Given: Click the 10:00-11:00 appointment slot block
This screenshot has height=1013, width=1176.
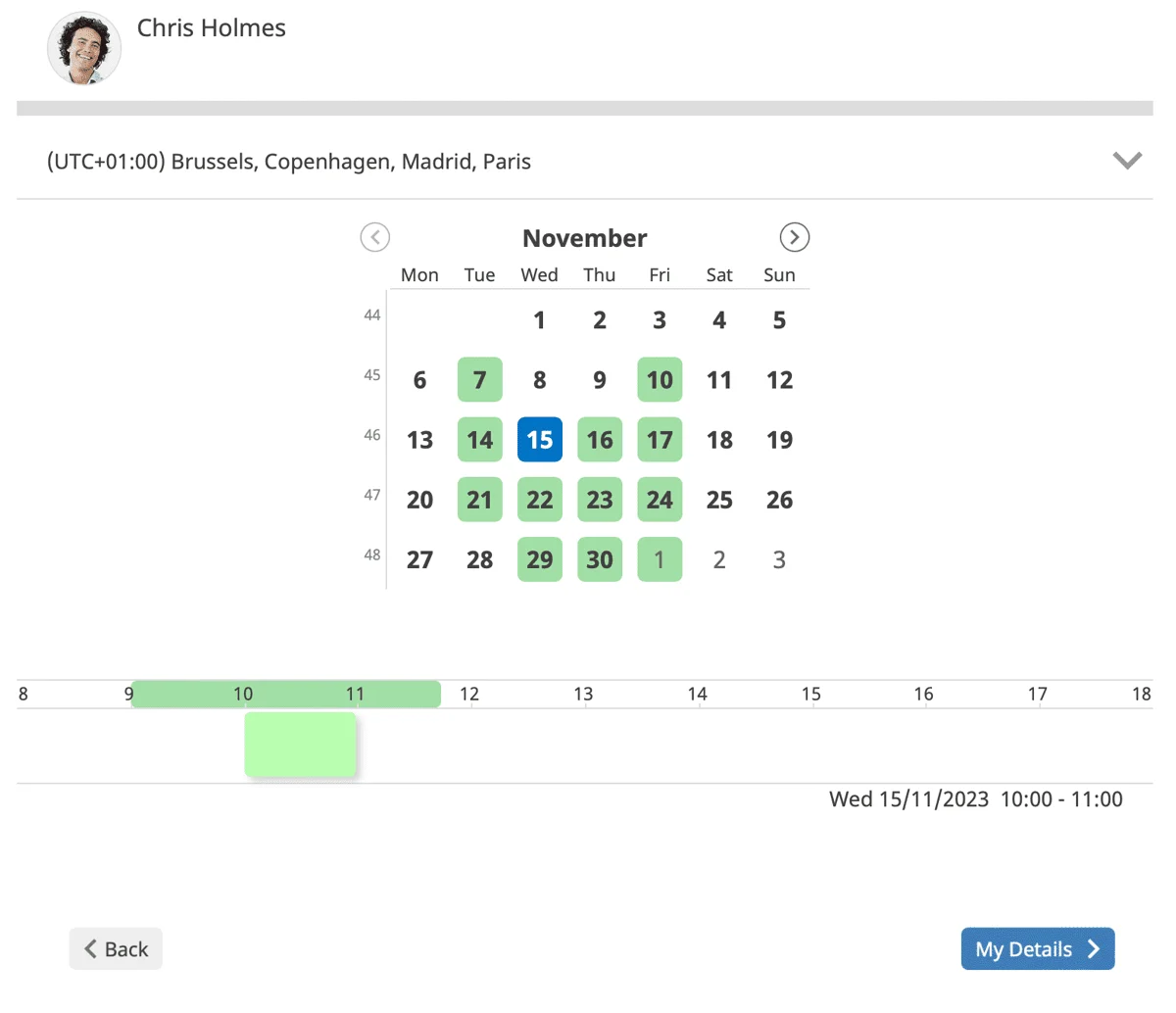Looking at the screenshot, I should [300, 745].
